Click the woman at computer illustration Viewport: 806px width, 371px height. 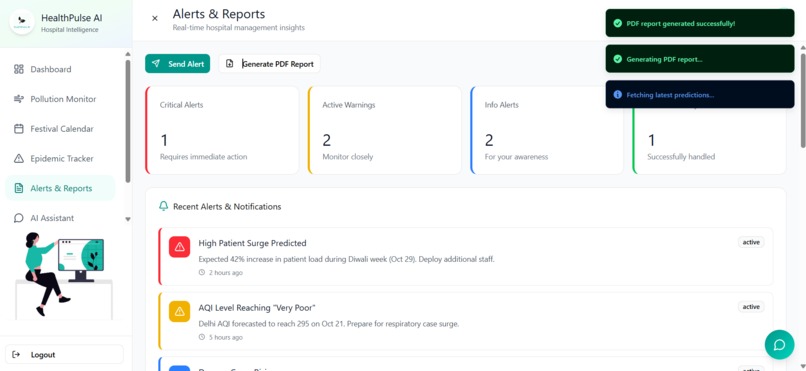coord(64,275)
